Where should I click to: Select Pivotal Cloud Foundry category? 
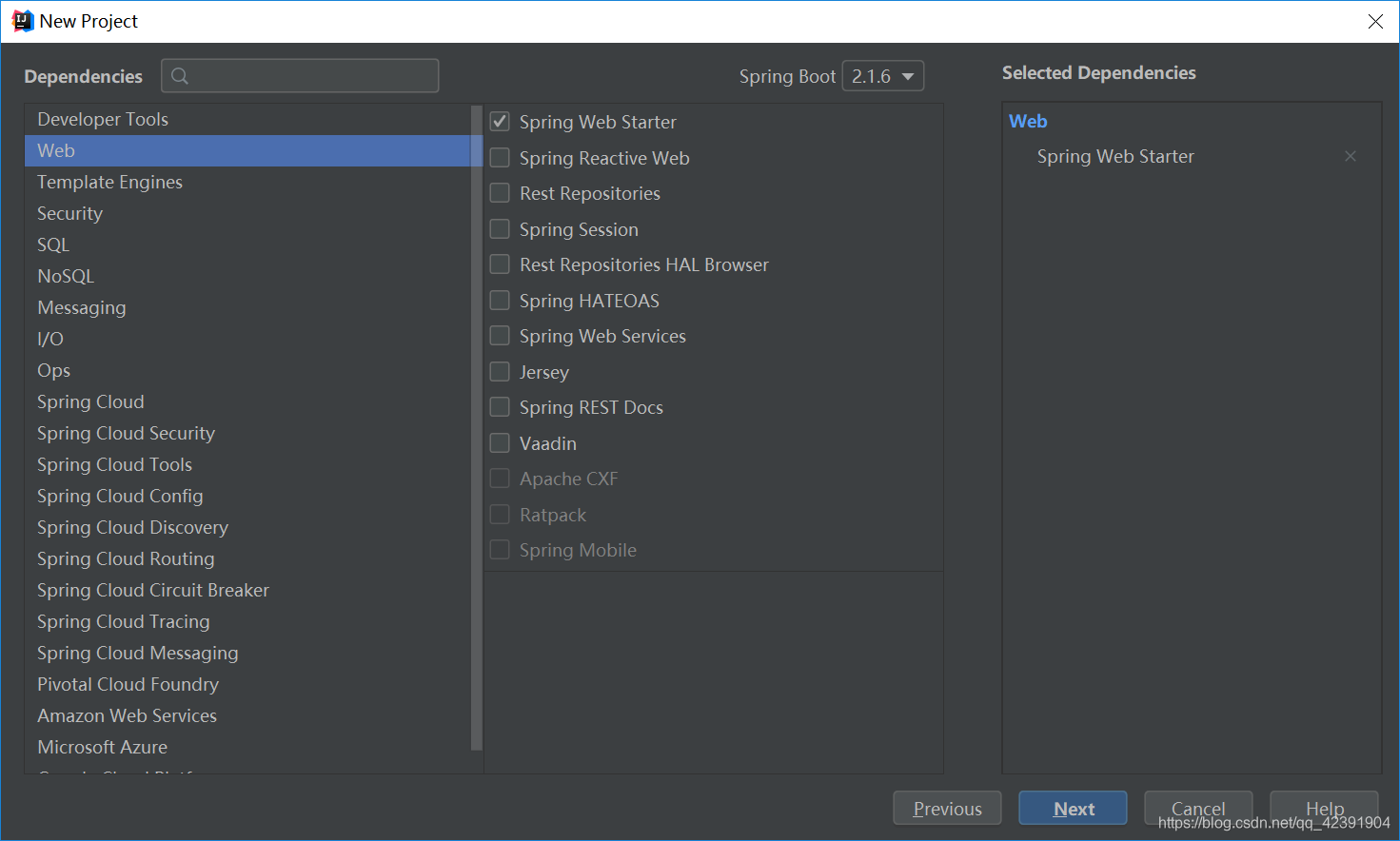[x=247, y=684]
